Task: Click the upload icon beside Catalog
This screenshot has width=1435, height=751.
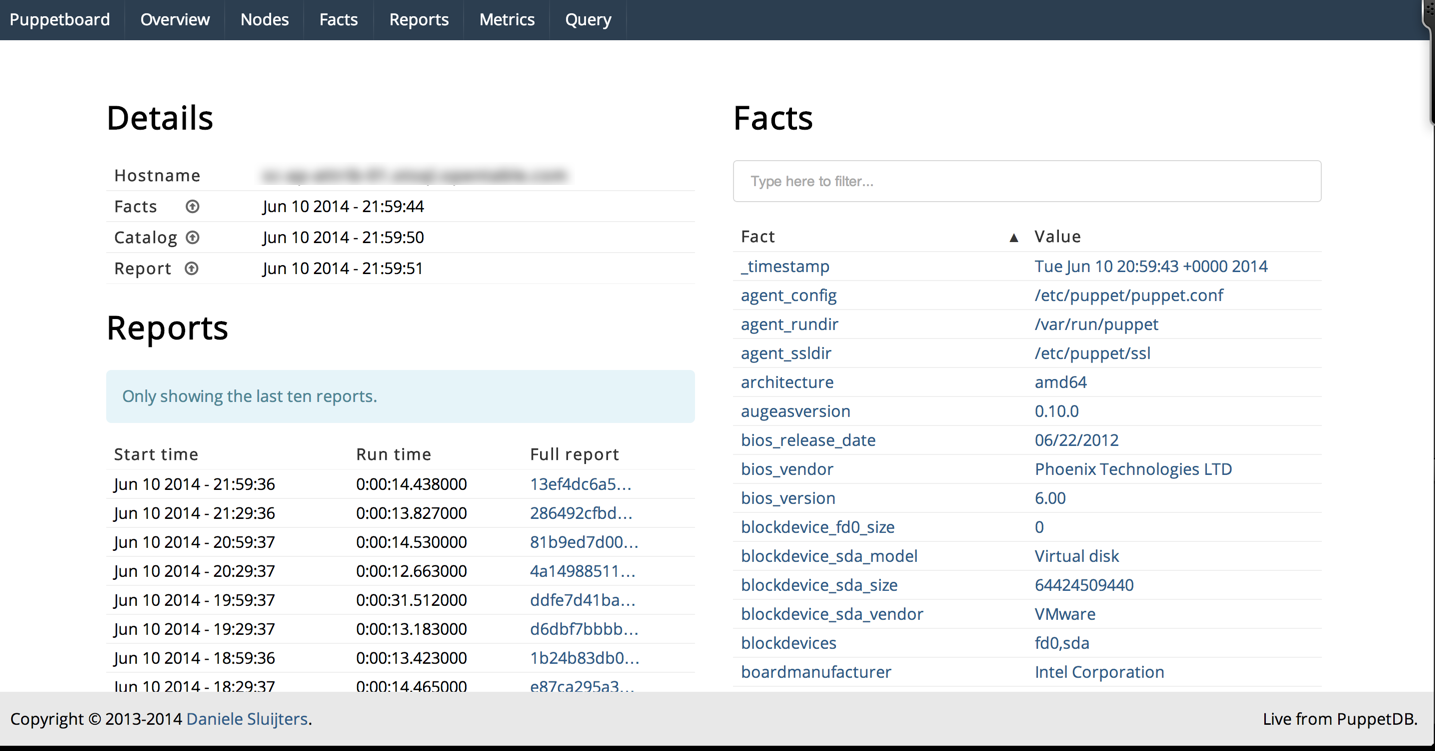Action: point(192,237)
